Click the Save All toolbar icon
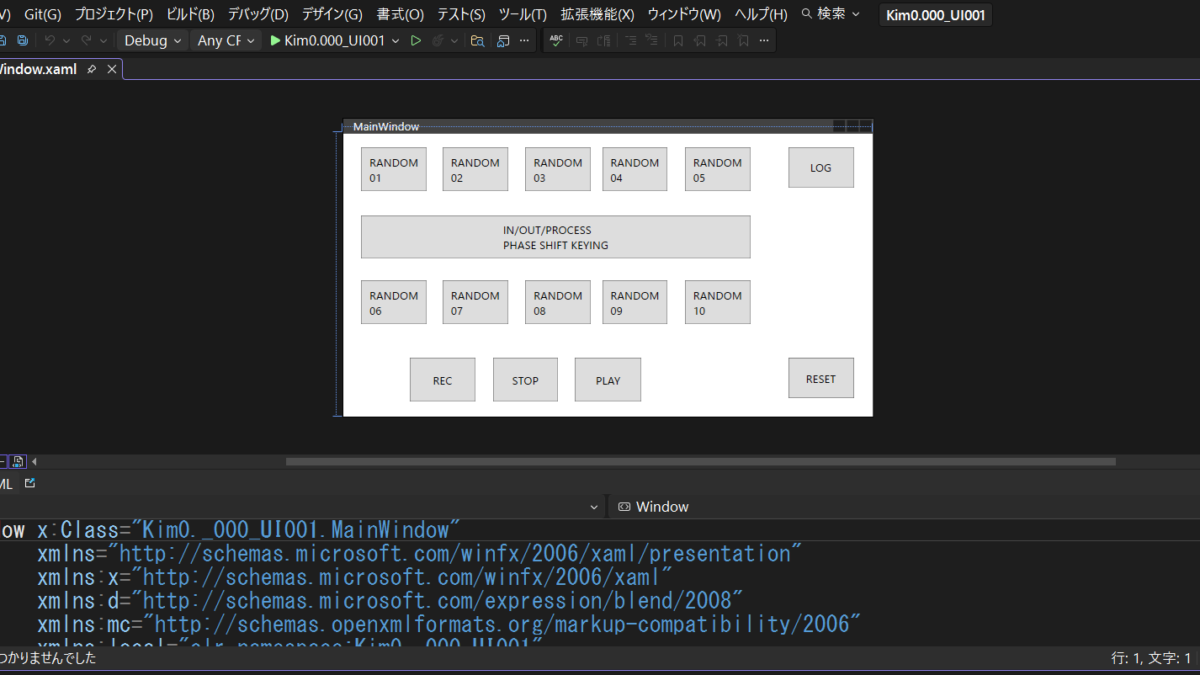Viewport: 1200px width, 675px height. pyautogui.click(x=22, y=41)
